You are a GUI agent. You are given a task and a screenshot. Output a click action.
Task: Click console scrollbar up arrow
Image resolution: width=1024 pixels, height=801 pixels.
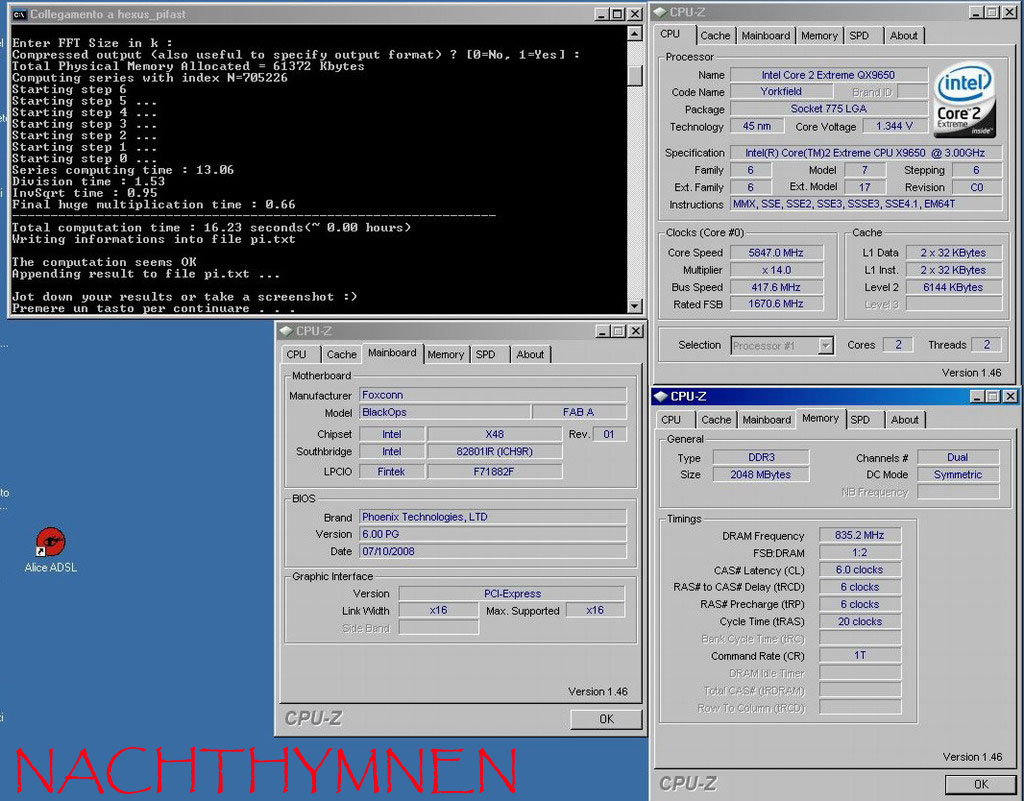(635, 33)
